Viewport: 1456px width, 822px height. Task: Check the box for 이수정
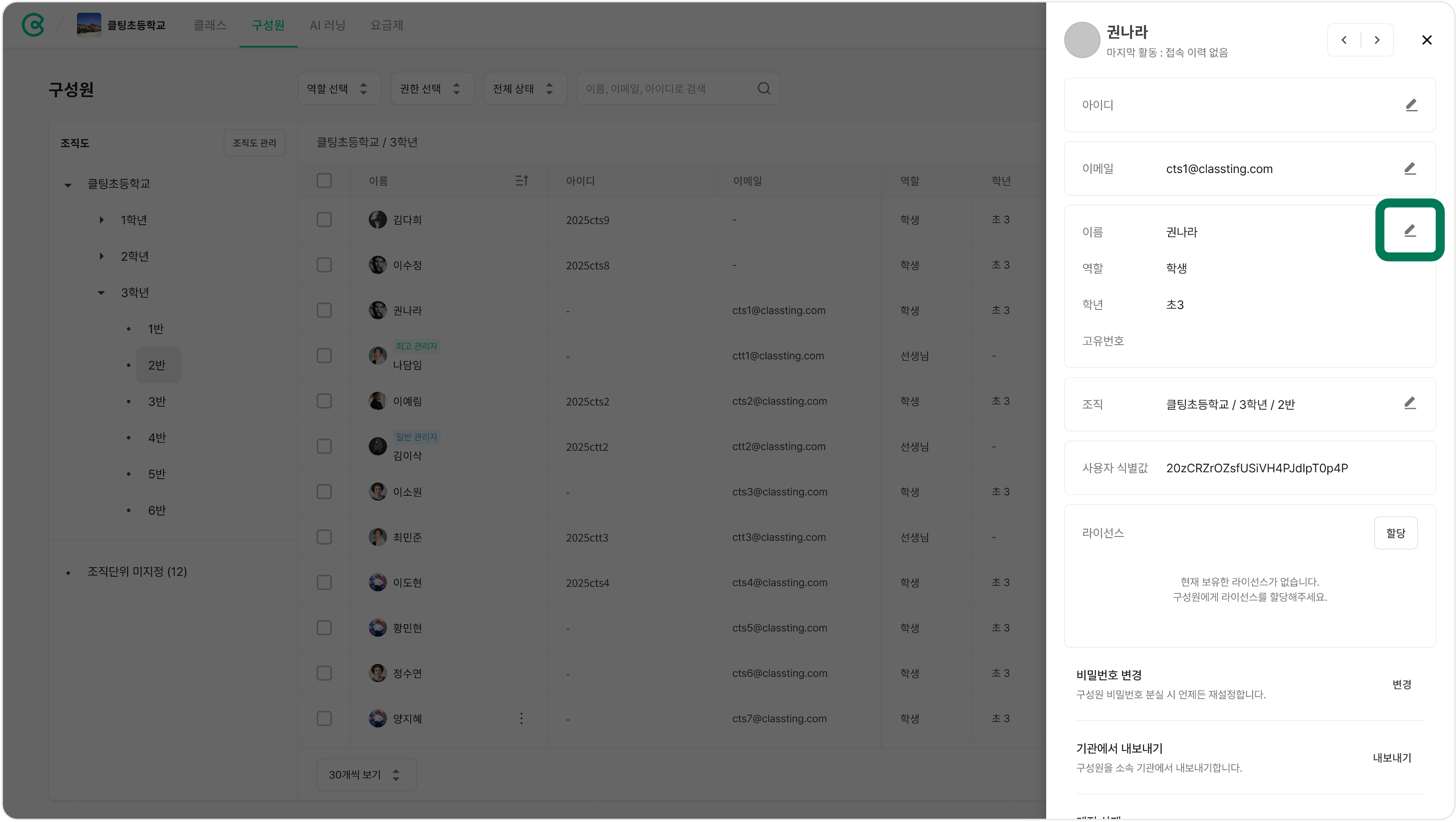(x=324, y=265)
